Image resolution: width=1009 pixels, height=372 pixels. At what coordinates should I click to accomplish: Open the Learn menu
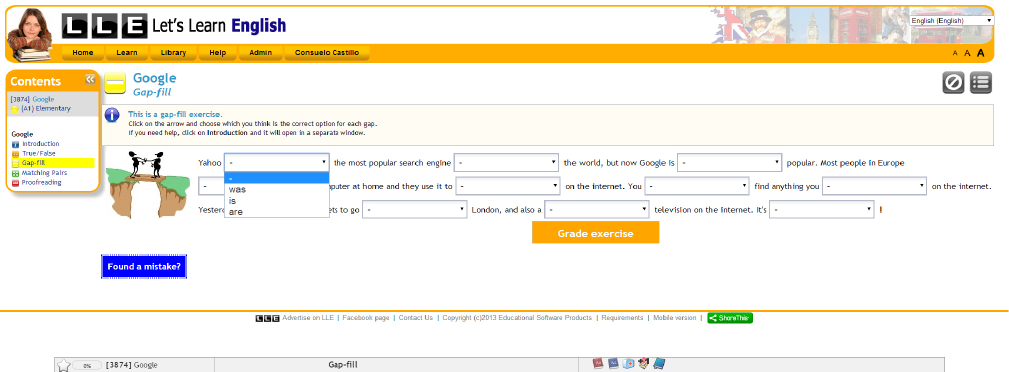(127, 53)
